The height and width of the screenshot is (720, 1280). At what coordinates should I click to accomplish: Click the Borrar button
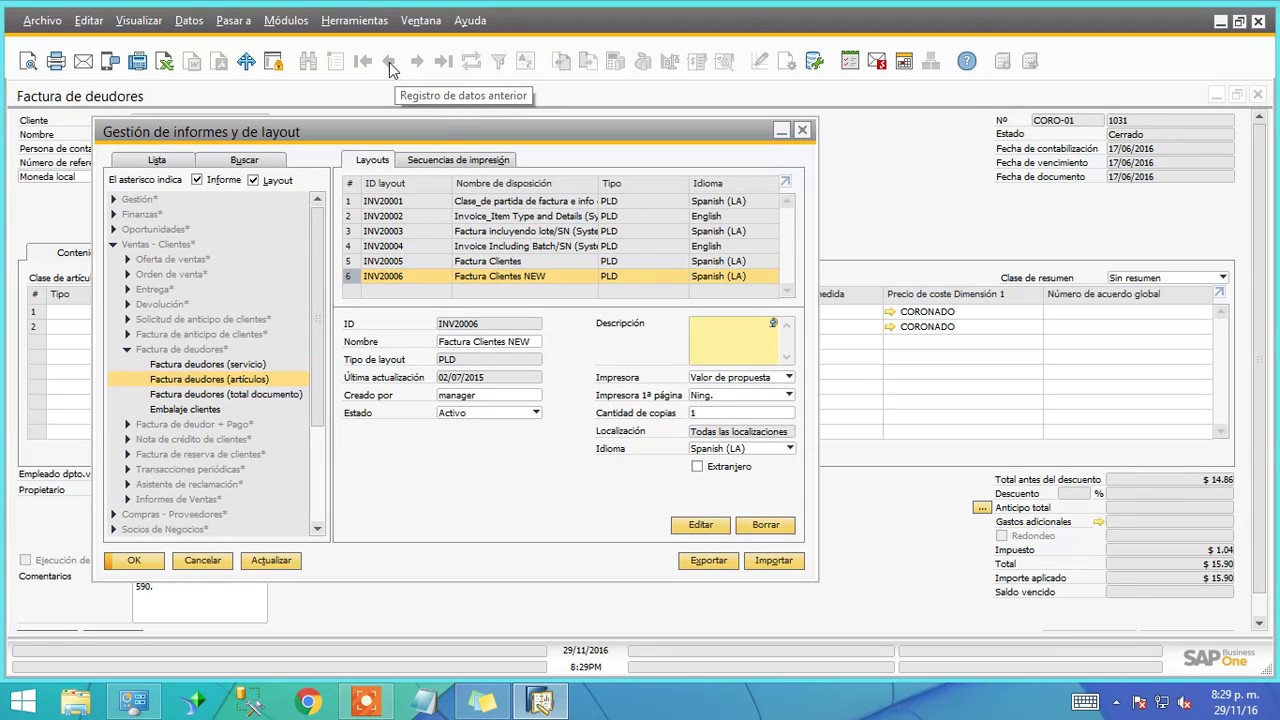(766, 525)
